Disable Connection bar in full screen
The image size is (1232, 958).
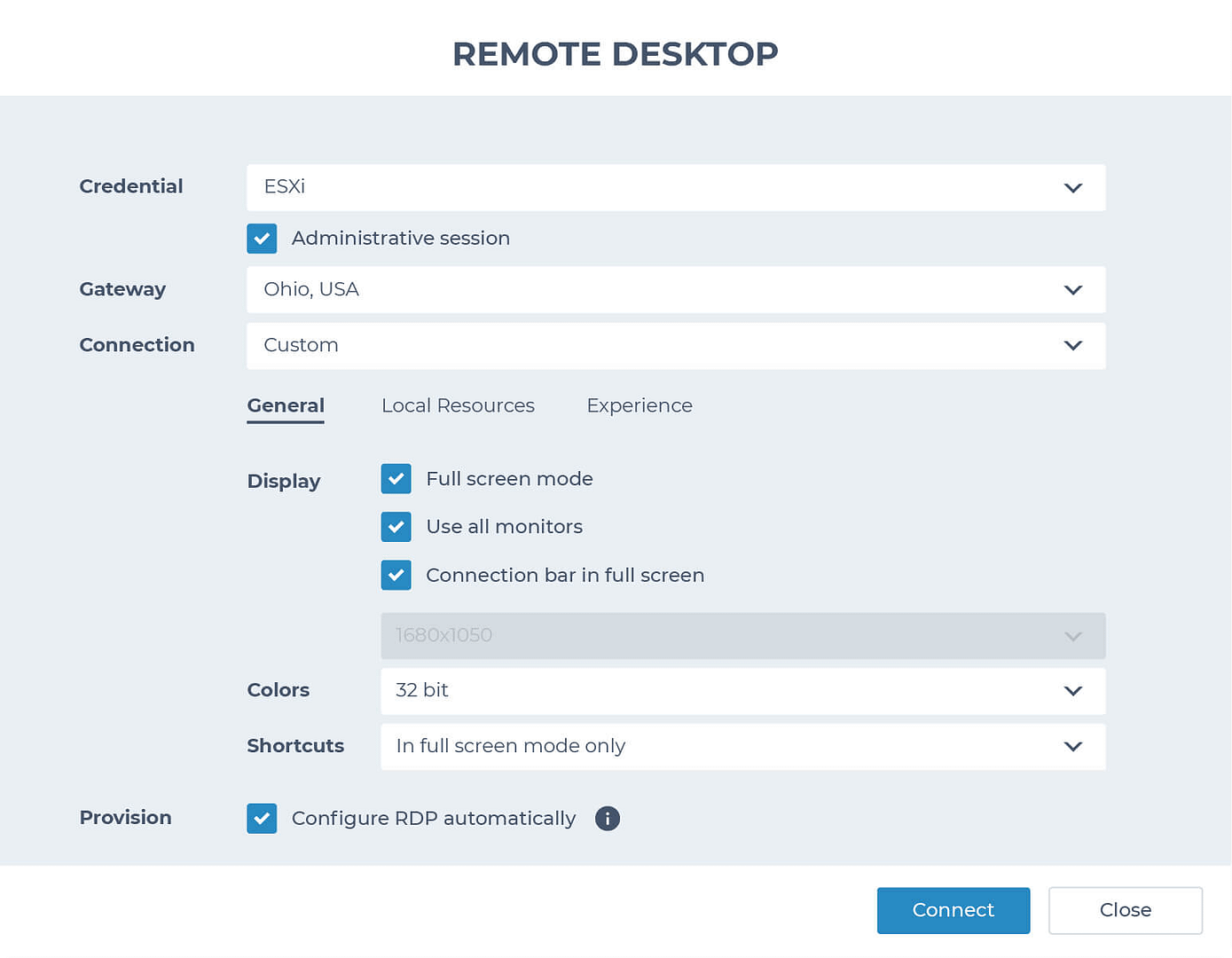click(x=396, y=575)
